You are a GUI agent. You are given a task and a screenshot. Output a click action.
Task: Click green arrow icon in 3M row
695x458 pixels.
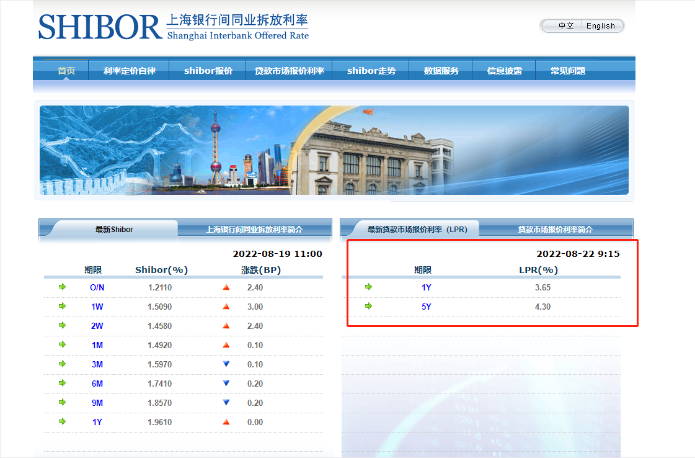pos(62,364)
